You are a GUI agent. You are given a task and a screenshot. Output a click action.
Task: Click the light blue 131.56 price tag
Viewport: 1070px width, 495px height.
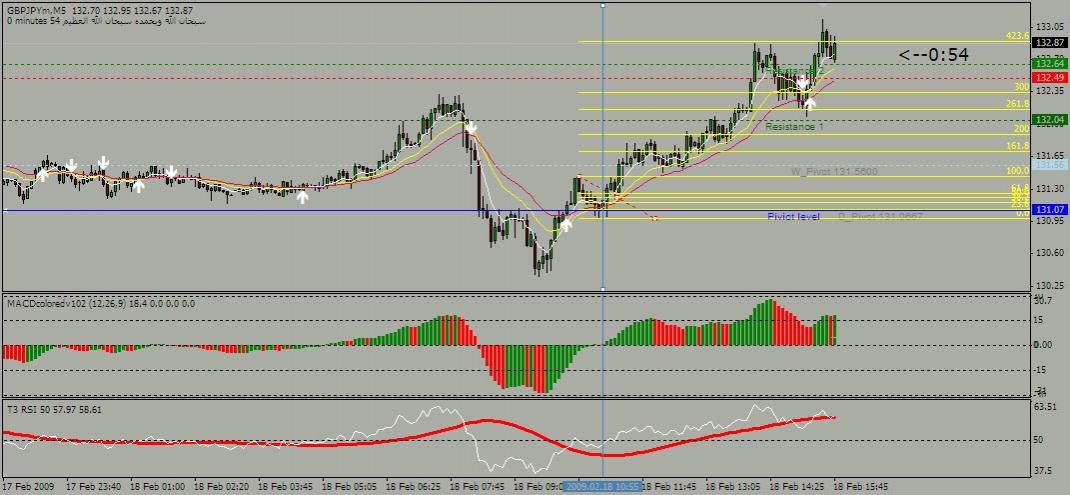click(x=1050, y=165)
